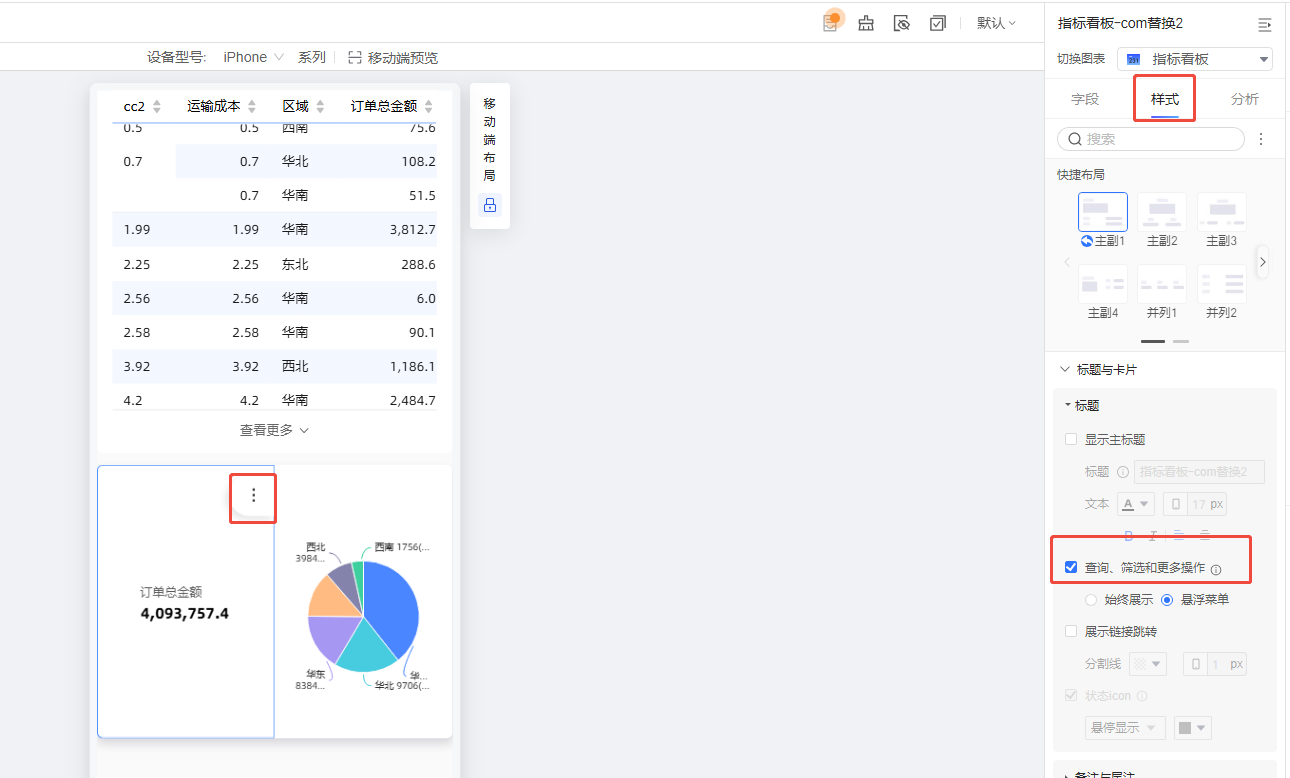1290x778 pixels.
Task: Select the 主副2 quick layout thumbnail
Action: click(1162, 212)
